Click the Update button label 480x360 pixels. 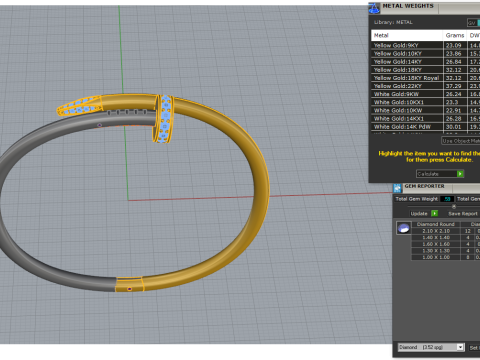[419, 214]
